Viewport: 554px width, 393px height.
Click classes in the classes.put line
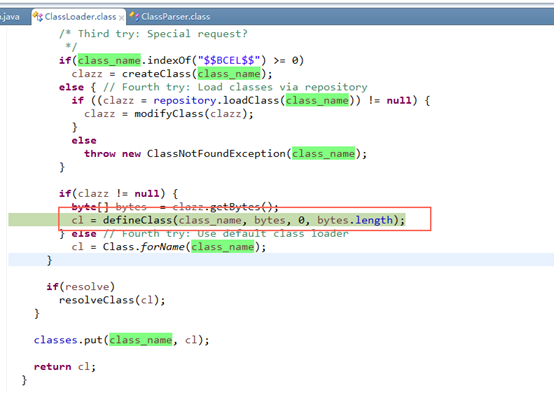pos(55,340)
